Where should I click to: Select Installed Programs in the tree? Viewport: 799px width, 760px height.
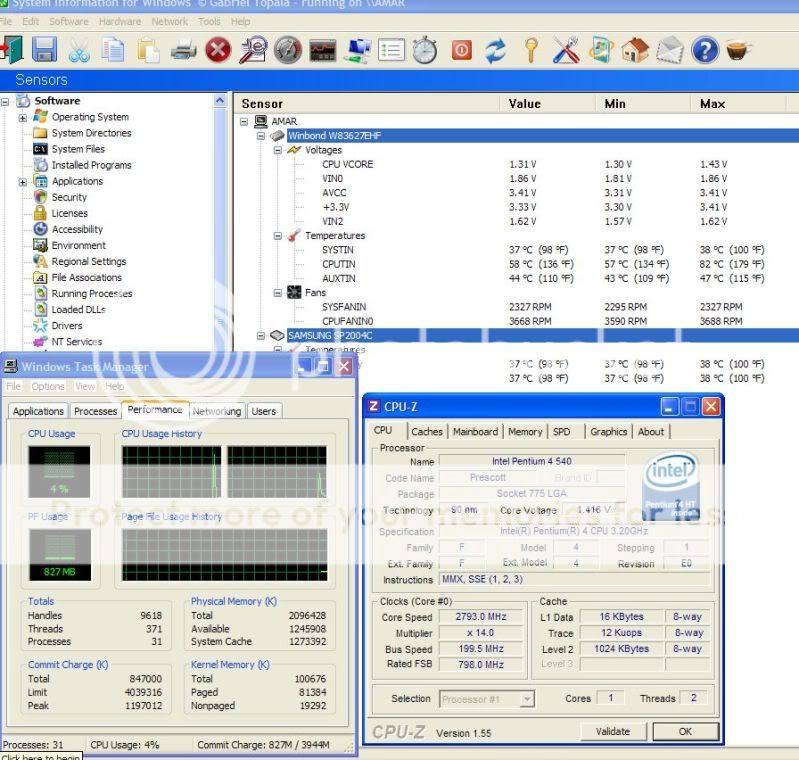click(x=92, y=165)
